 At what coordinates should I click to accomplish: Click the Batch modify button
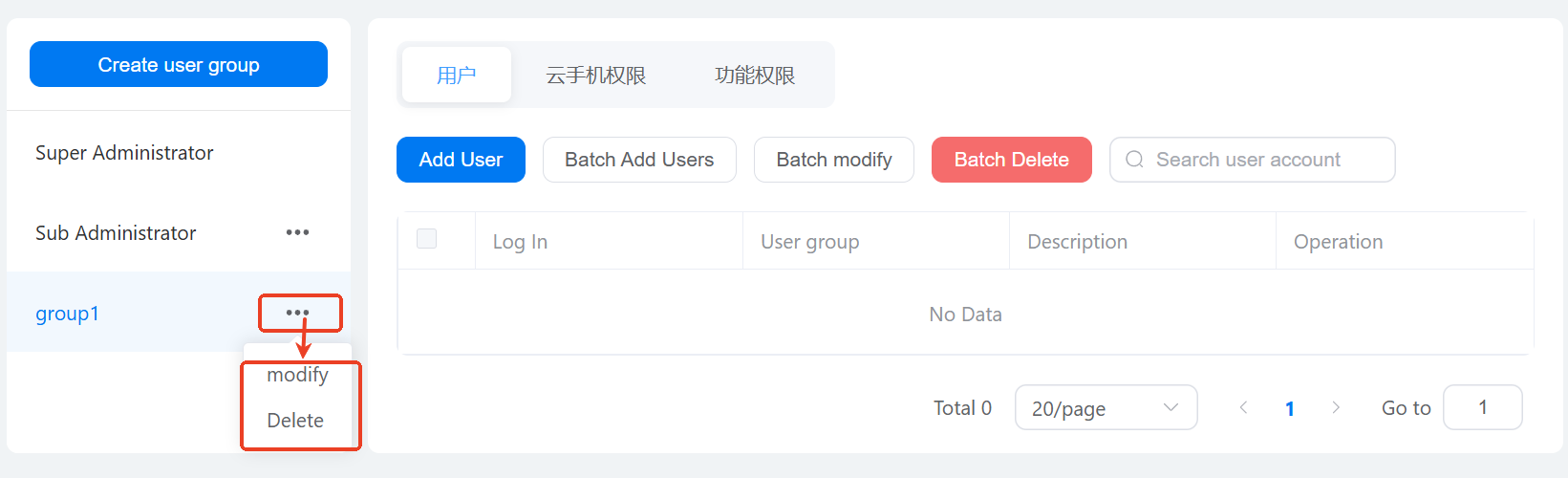click(x=833, y=160)
